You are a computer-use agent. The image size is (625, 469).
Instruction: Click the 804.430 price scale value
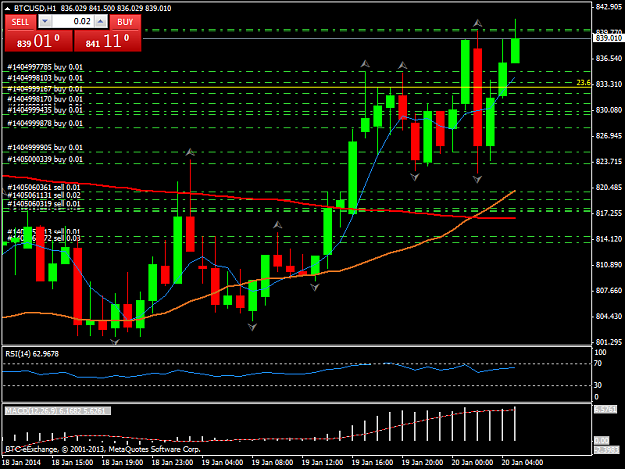pos(609,316)
